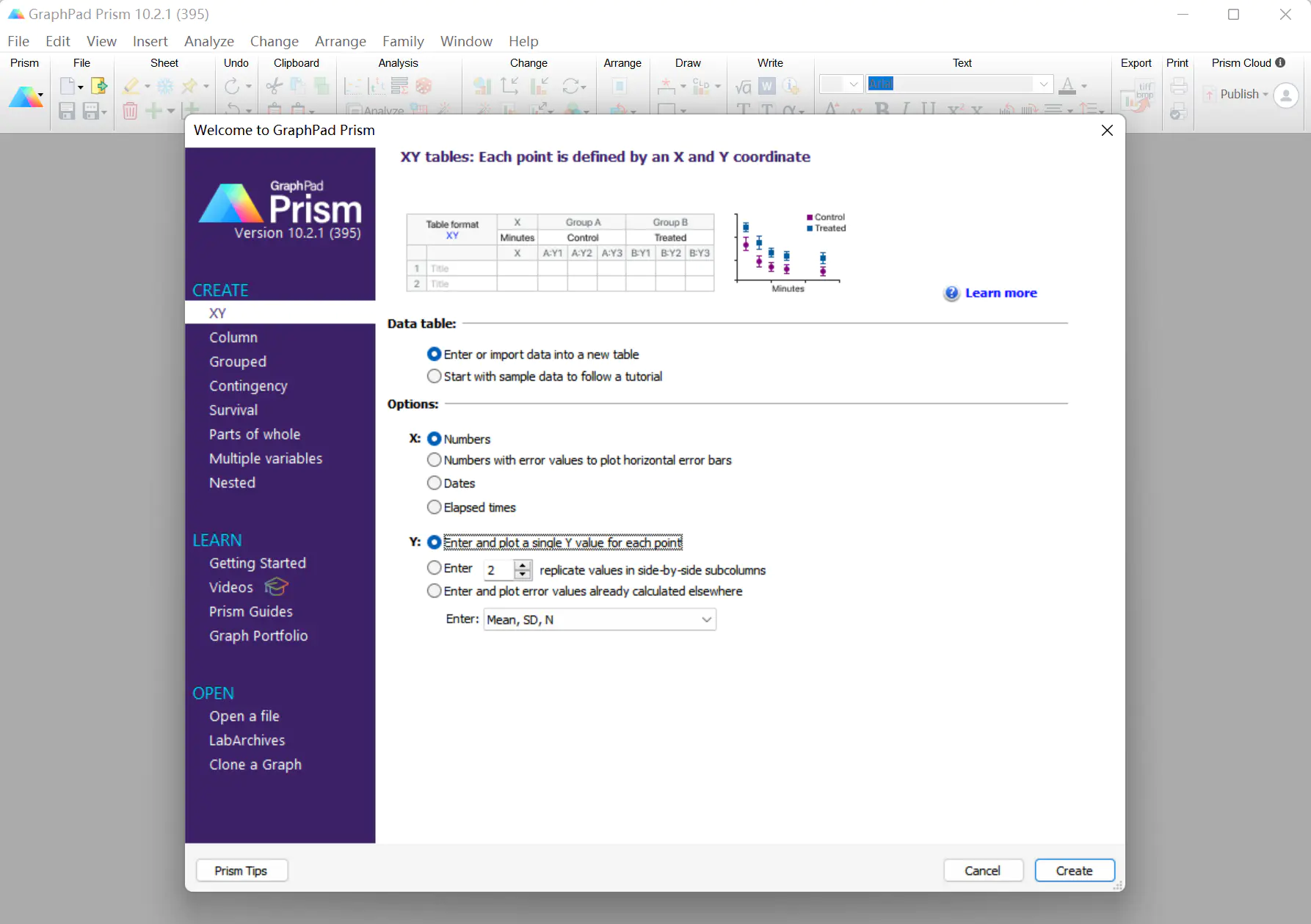
Task: Expand the New file dropdown arrow
Action: click(x=81, y=87)
